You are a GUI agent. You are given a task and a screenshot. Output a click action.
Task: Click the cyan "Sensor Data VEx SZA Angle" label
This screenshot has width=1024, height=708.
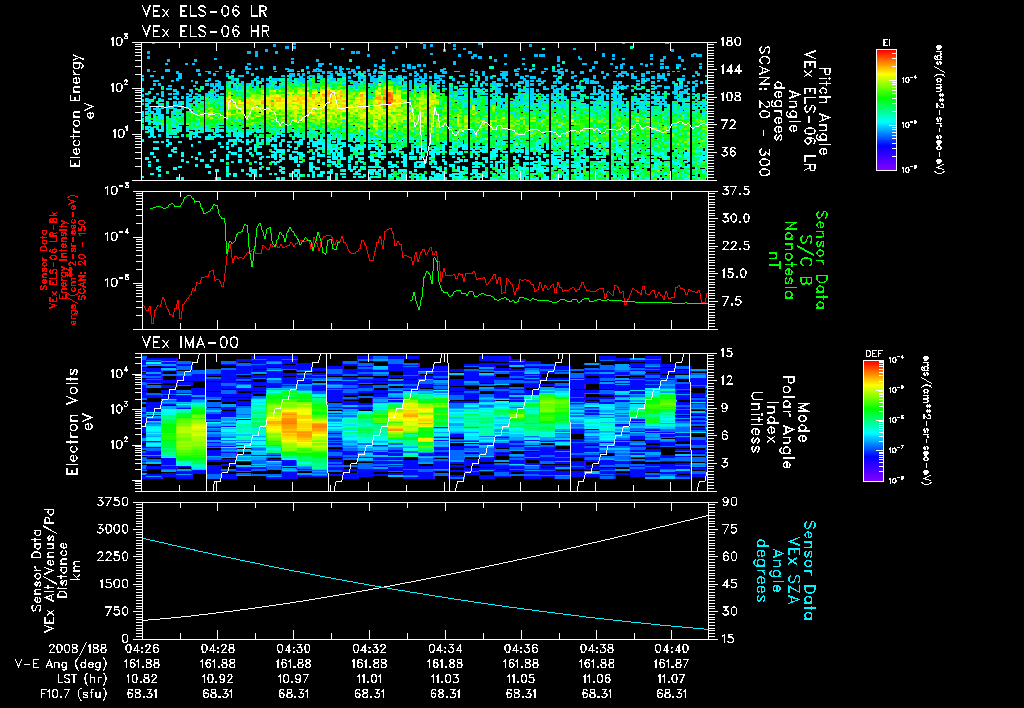tap(784, 570)
